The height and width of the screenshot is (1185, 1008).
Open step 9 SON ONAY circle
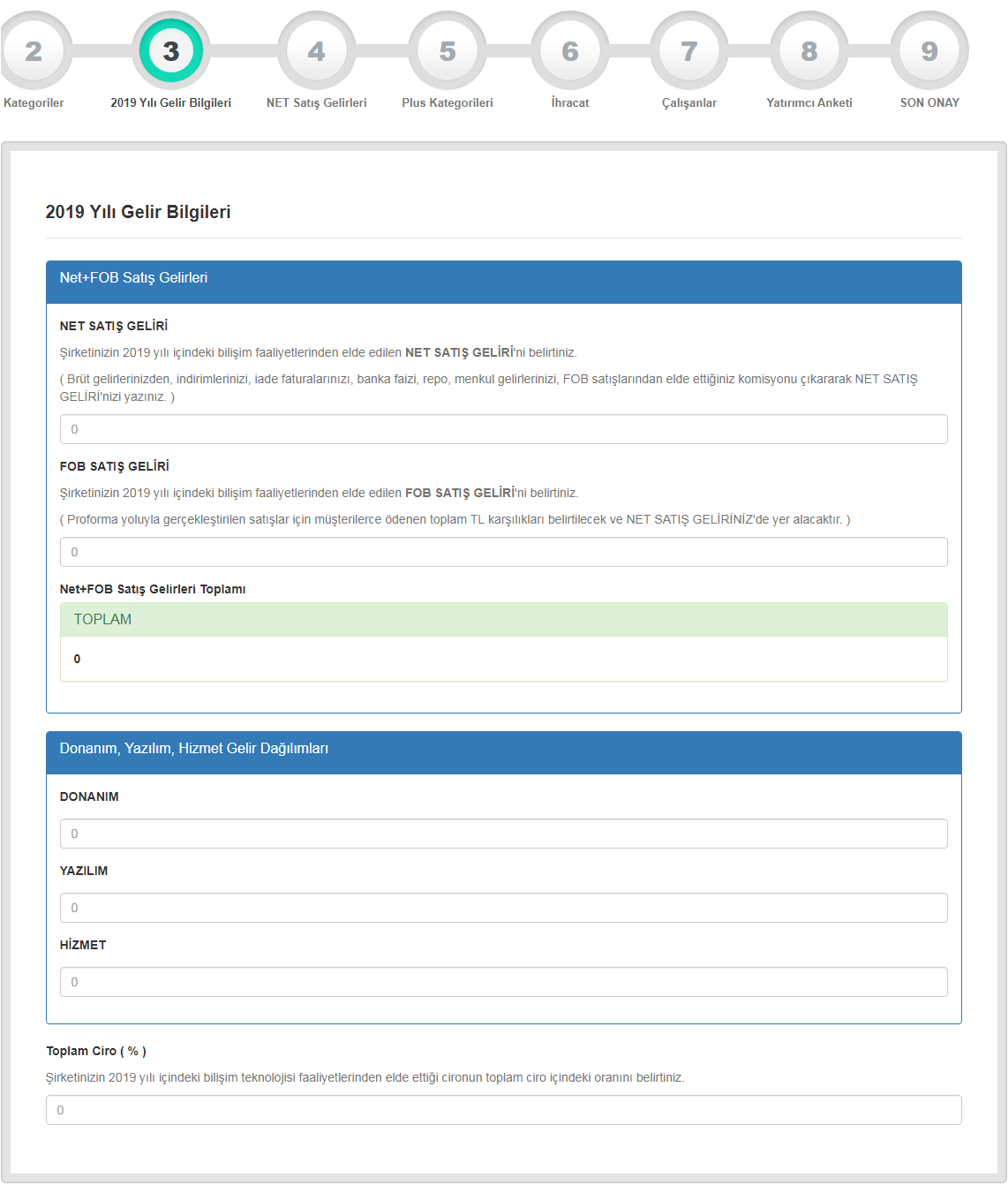[929, 51]
